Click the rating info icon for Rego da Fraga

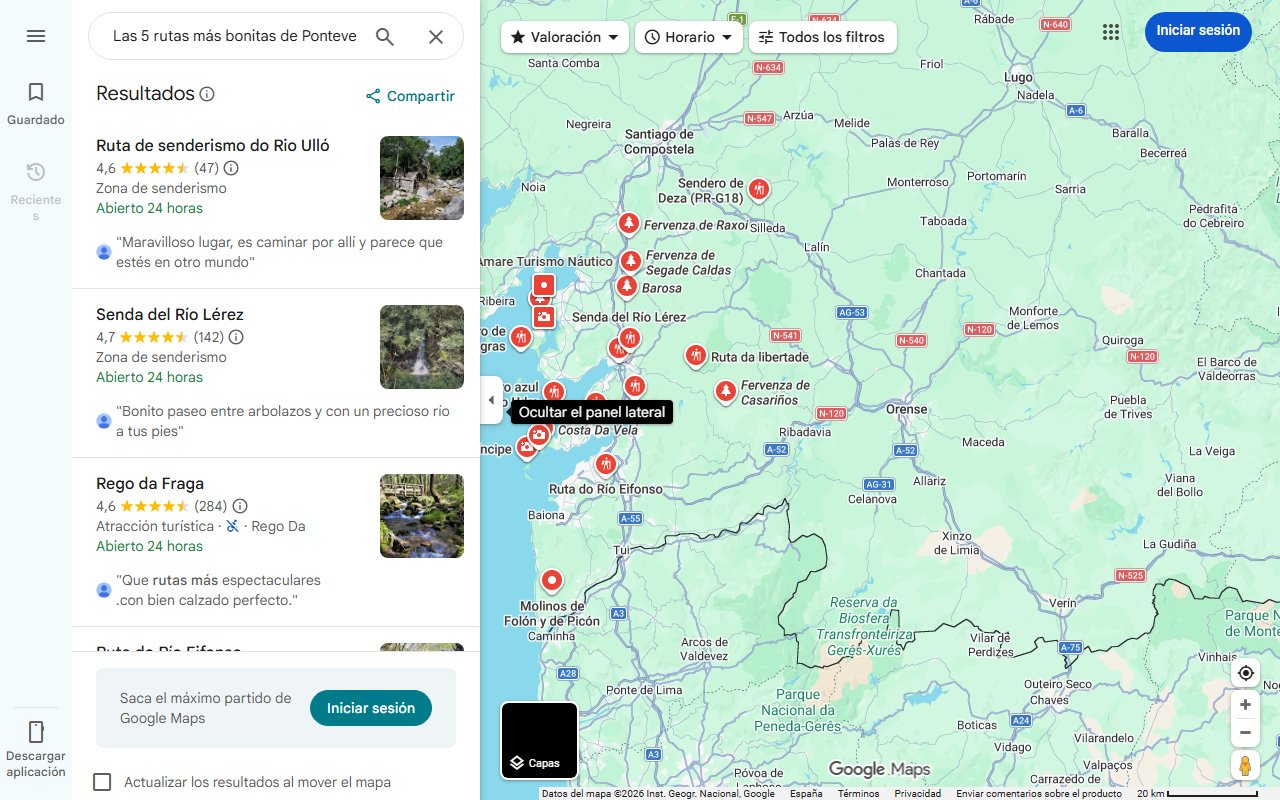(x=240, y=506)
